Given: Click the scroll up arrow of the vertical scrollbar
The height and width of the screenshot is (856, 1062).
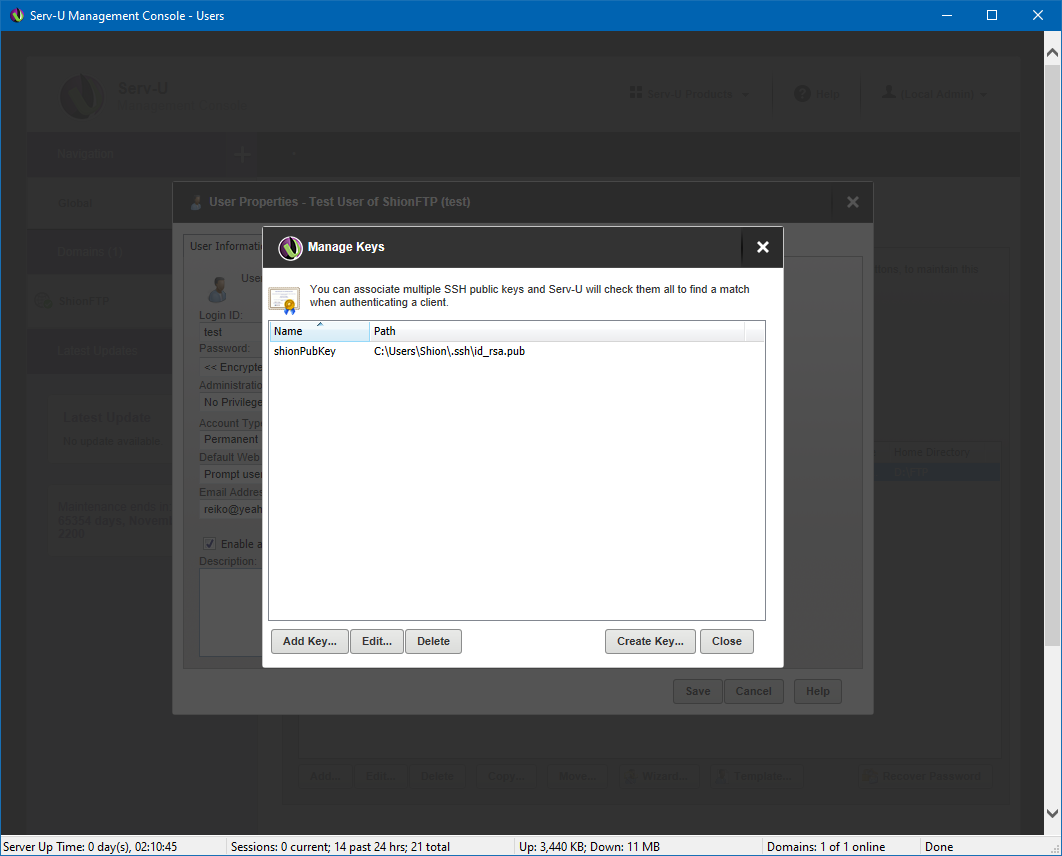Looking at the screenshot, I should 1052,52.
